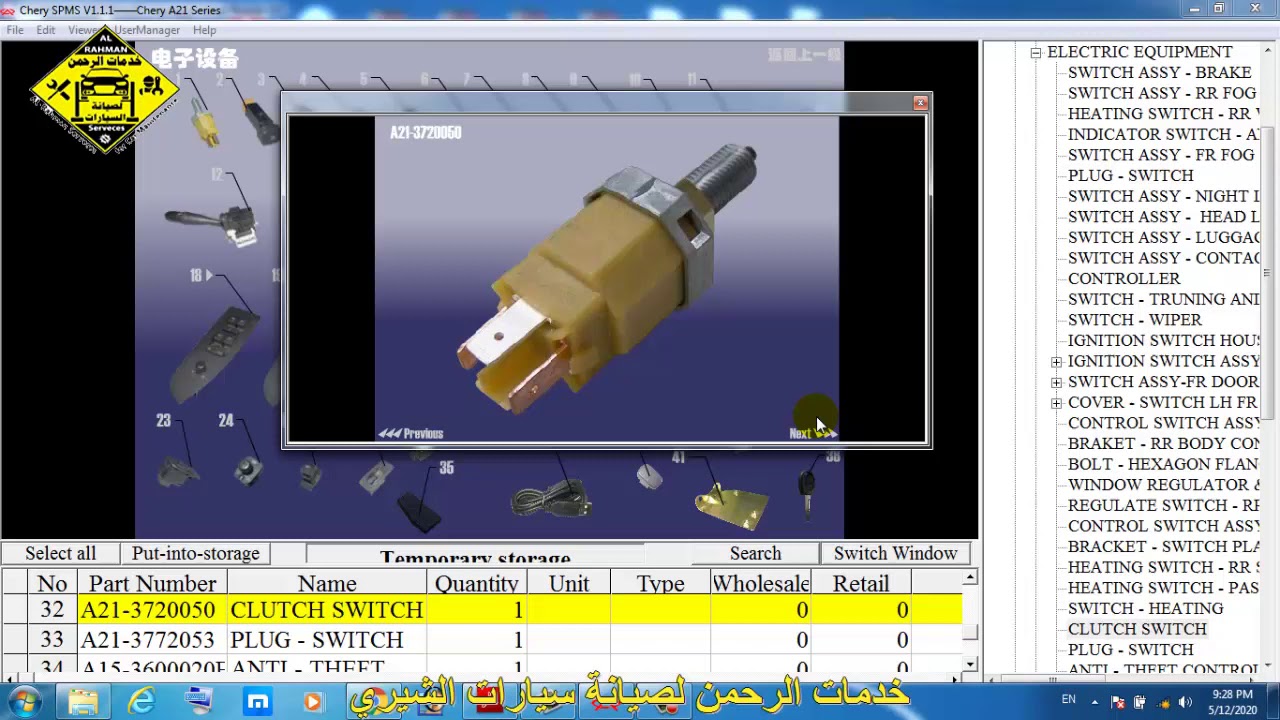This screenshot has height=720, width=1280.
Task: Click the Retail column header
Action: point(861,583)
